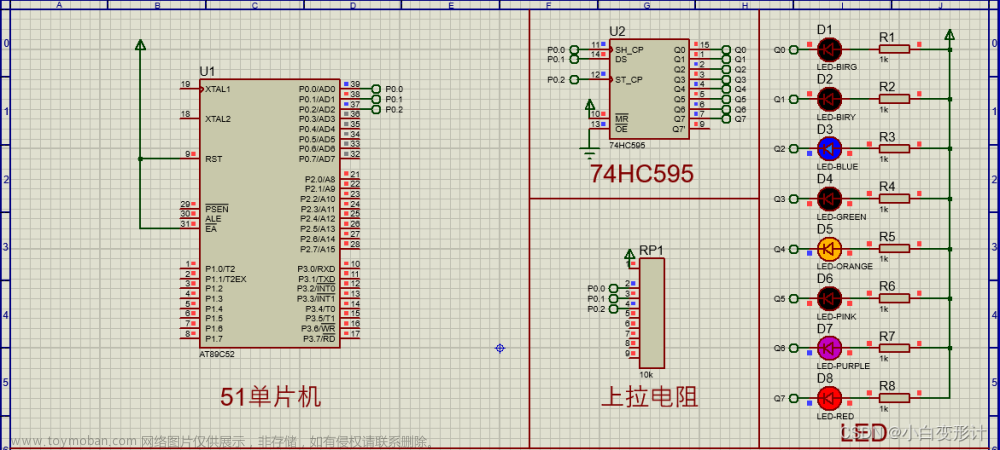Click the "XTAL1" pin label on U1
Screen dimensions: 1000x450
217,89
